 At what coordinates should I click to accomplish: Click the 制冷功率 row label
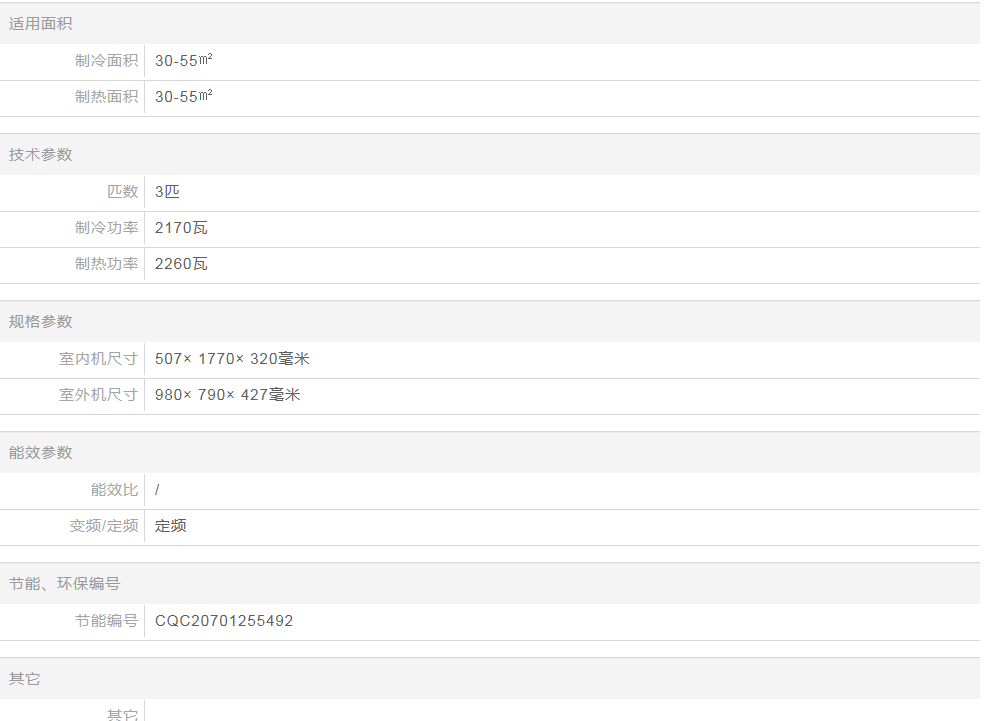click(x=106, y=228)
